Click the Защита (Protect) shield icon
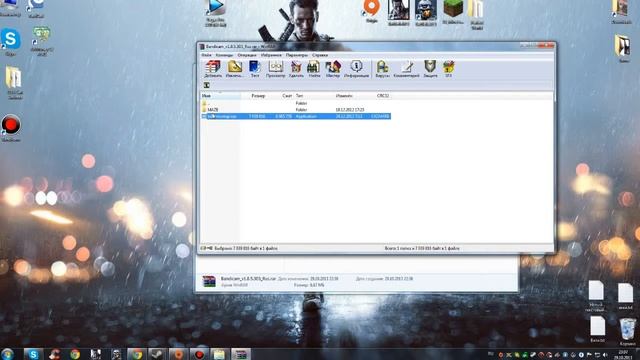The height and width of the screenshot is (360, 640). (x=430, y=69)
